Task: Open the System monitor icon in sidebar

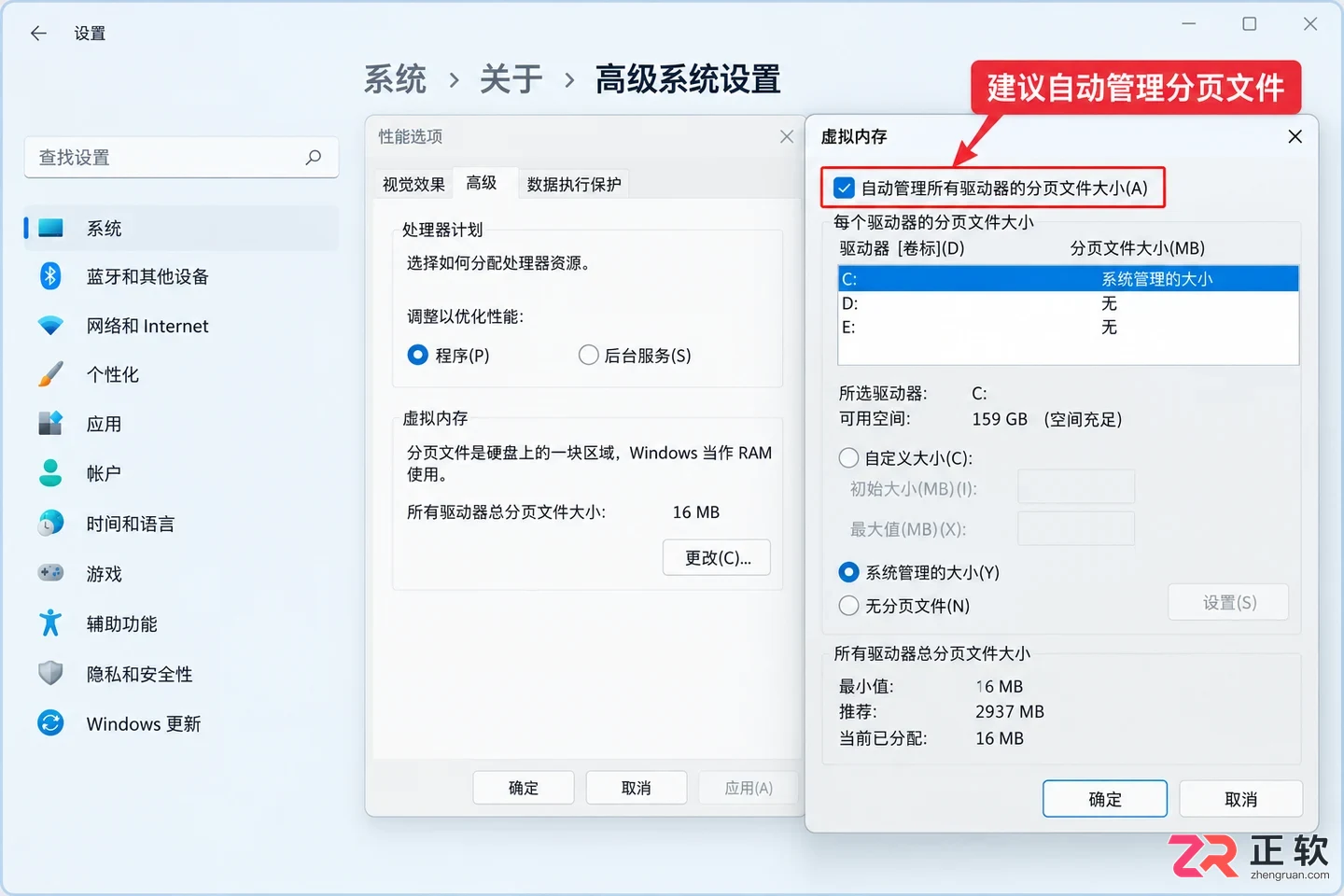Action: click(x=50, y=228)
